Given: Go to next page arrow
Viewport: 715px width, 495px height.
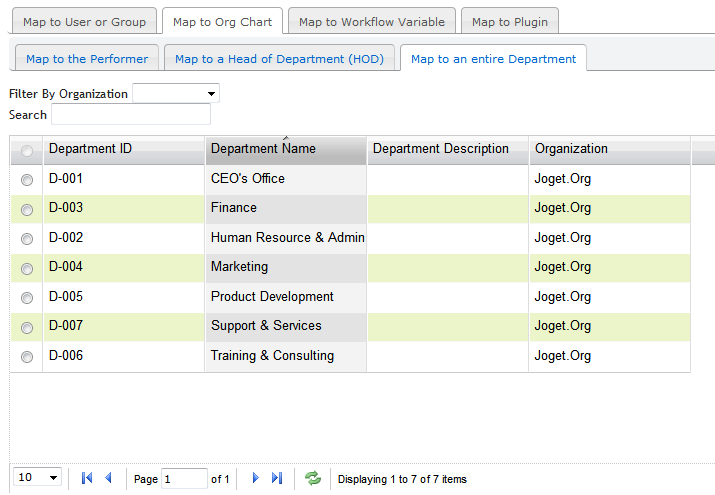Looking at the screenshot, I should [255, 479].
